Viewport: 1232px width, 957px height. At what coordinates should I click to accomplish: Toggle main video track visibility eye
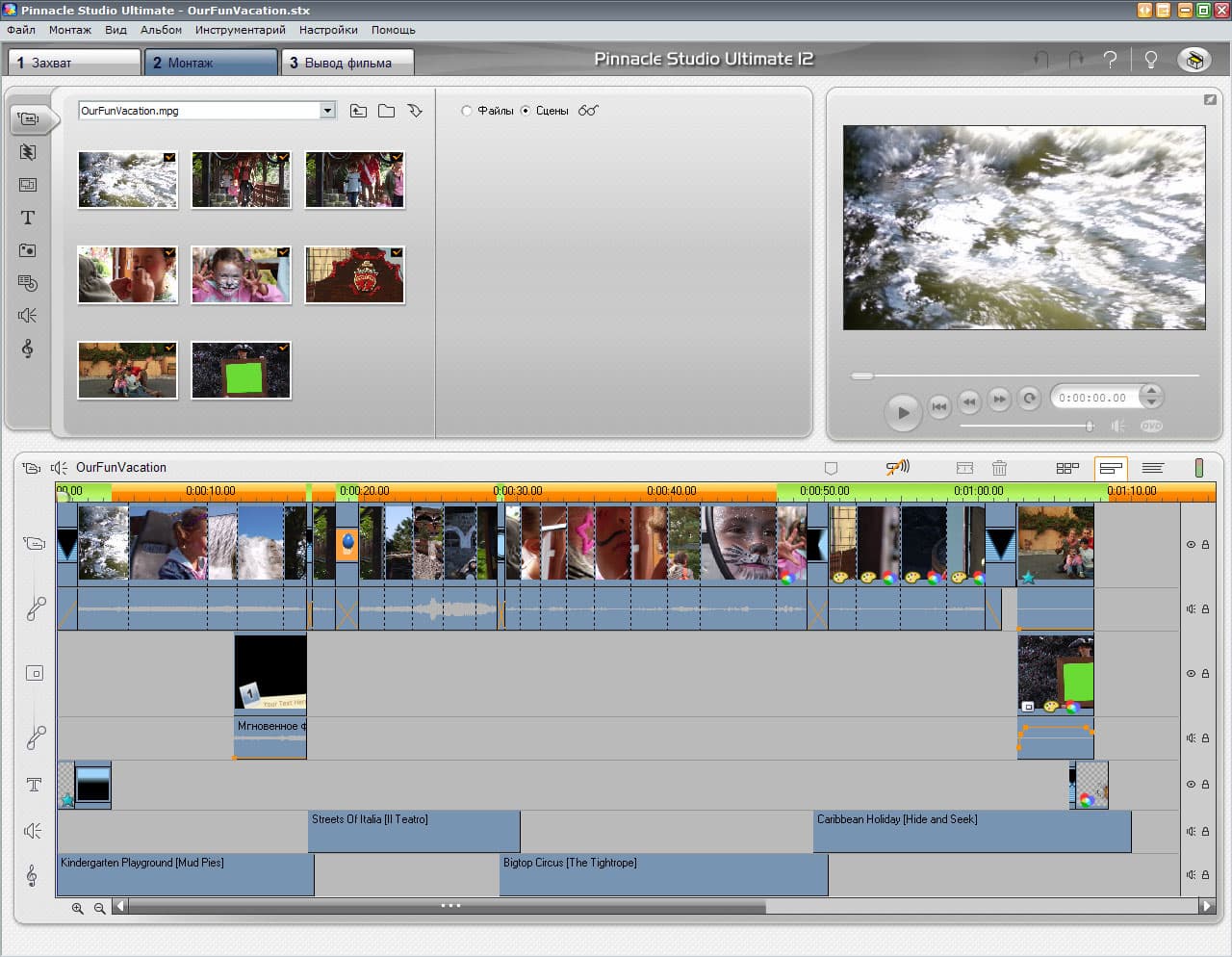(x=1191, y=545)
